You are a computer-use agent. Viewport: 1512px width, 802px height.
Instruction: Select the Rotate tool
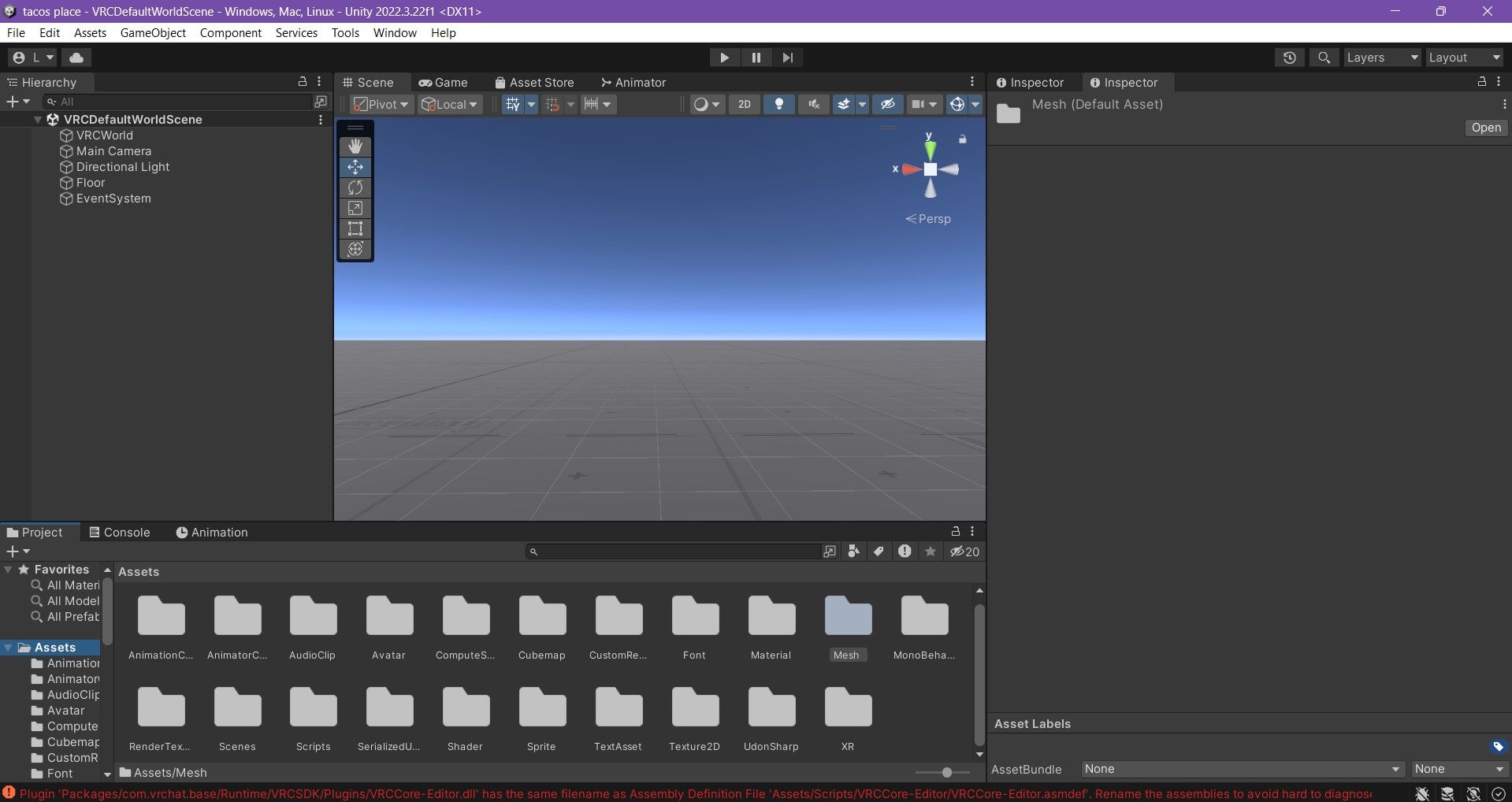(x=355, y=188)
